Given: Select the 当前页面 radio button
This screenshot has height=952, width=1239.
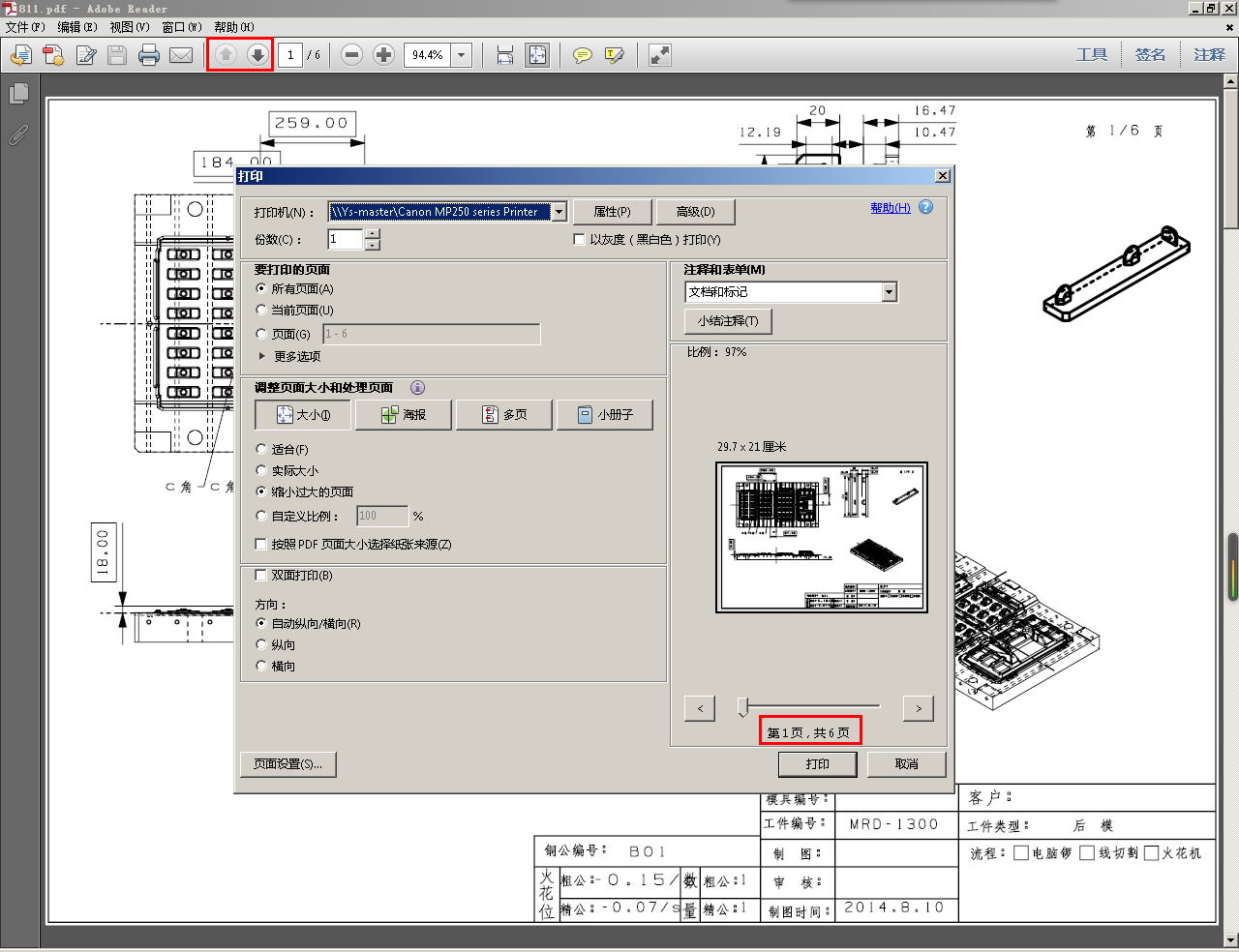Looking at the screenshot, I should [260, 310].
